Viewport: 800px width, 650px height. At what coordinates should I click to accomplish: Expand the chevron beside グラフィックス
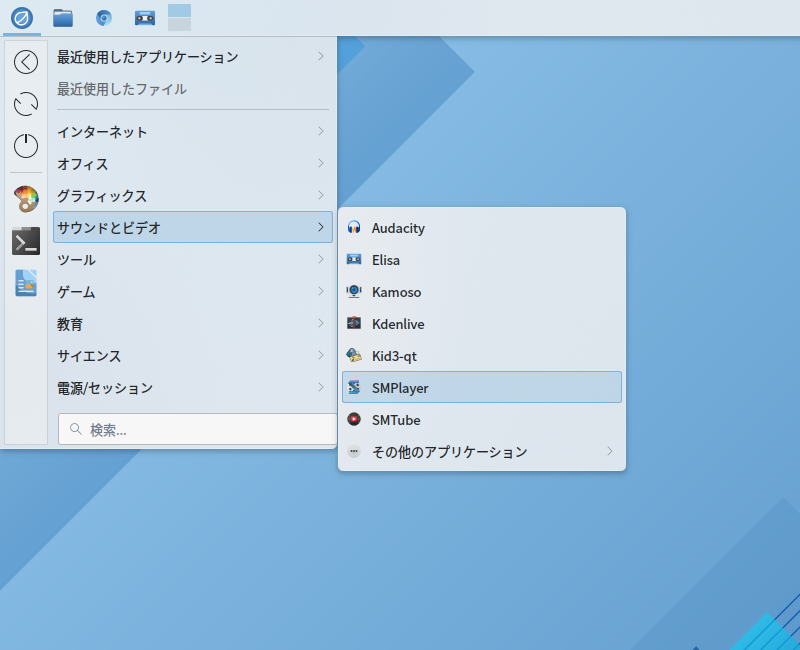[321, 195]
